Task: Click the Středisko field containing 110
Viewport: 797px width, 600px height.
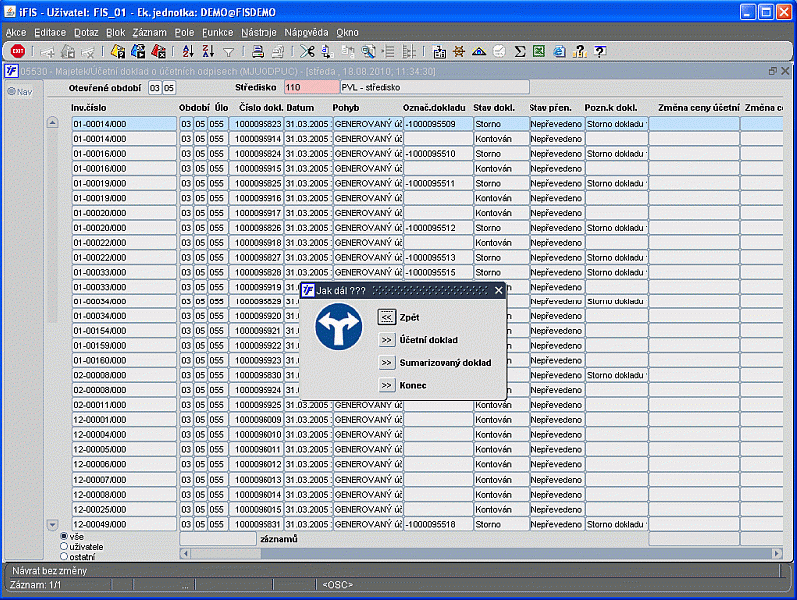Action: 310,88
